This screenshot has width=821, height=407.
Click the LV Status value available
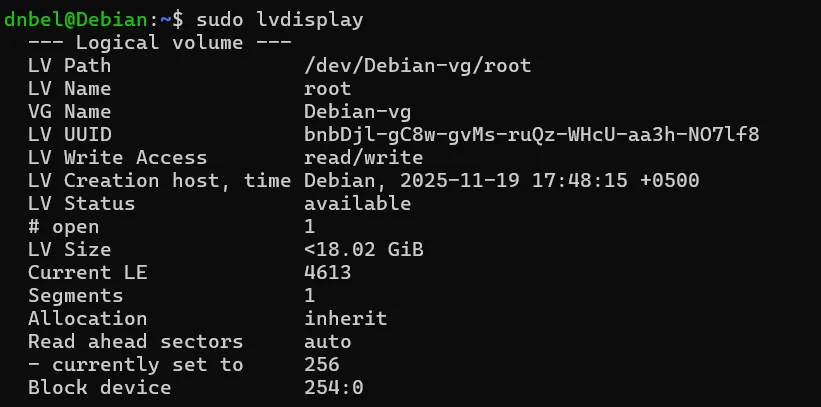pyautogui.click(x=357, y=204)
